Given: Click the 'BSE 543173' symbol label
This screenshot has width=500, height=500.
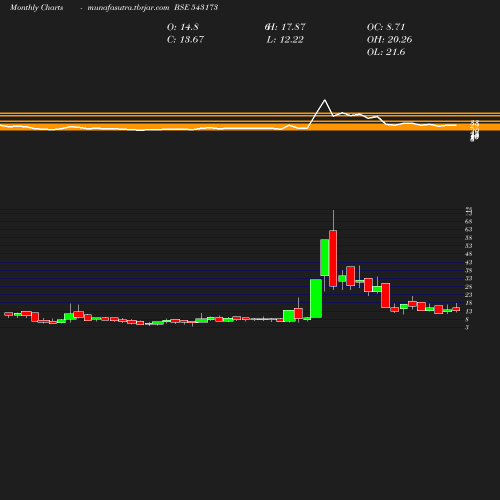Looking at the screenshot, I should pos(196,8).
